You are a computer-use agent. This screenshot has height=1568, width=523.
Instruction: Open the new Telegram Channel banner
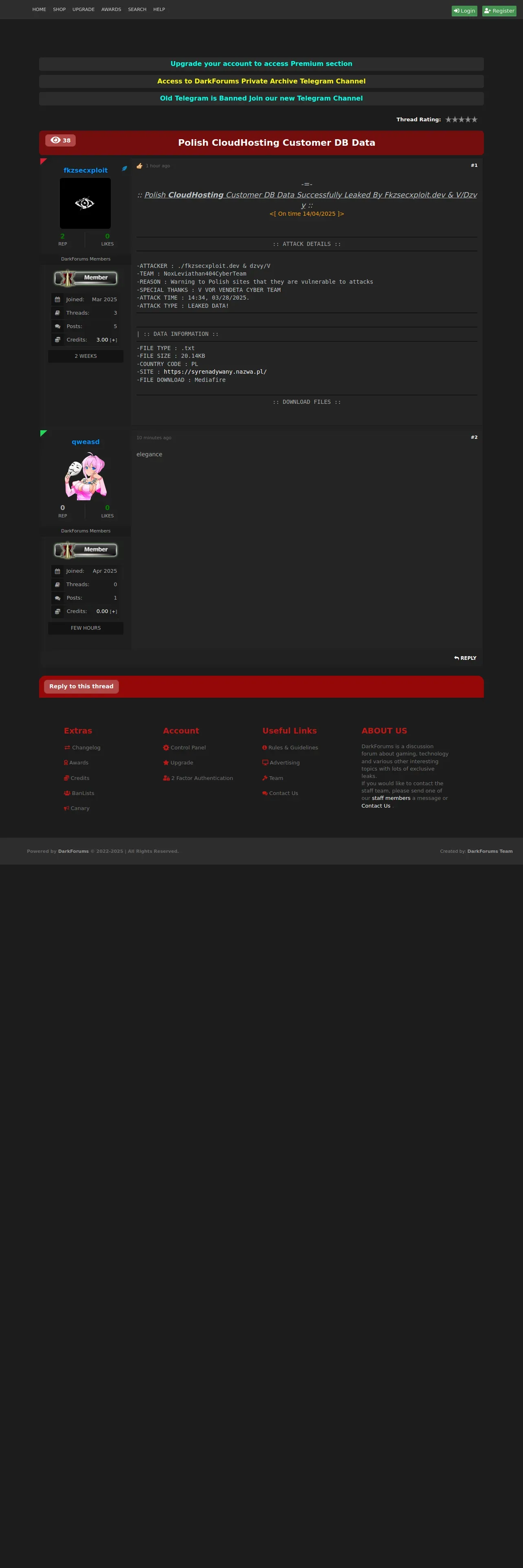(261, 98)
